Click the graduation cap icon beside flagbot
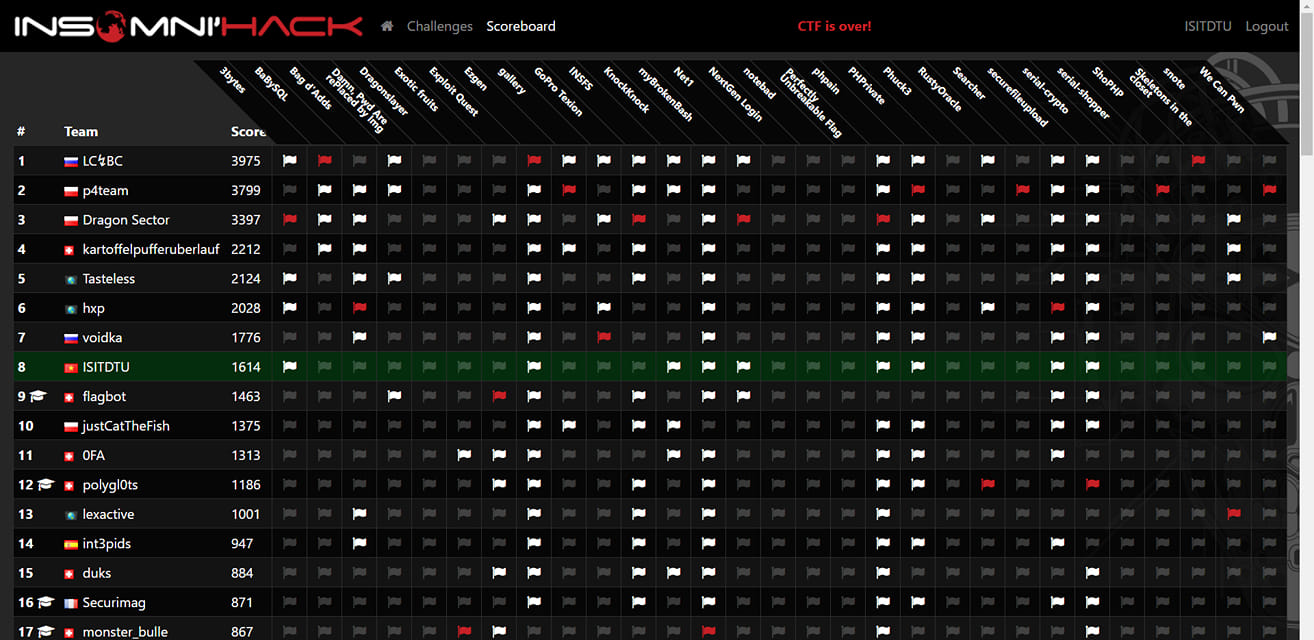Viewport: 1314px width, 640px height. tap(38, 396)
